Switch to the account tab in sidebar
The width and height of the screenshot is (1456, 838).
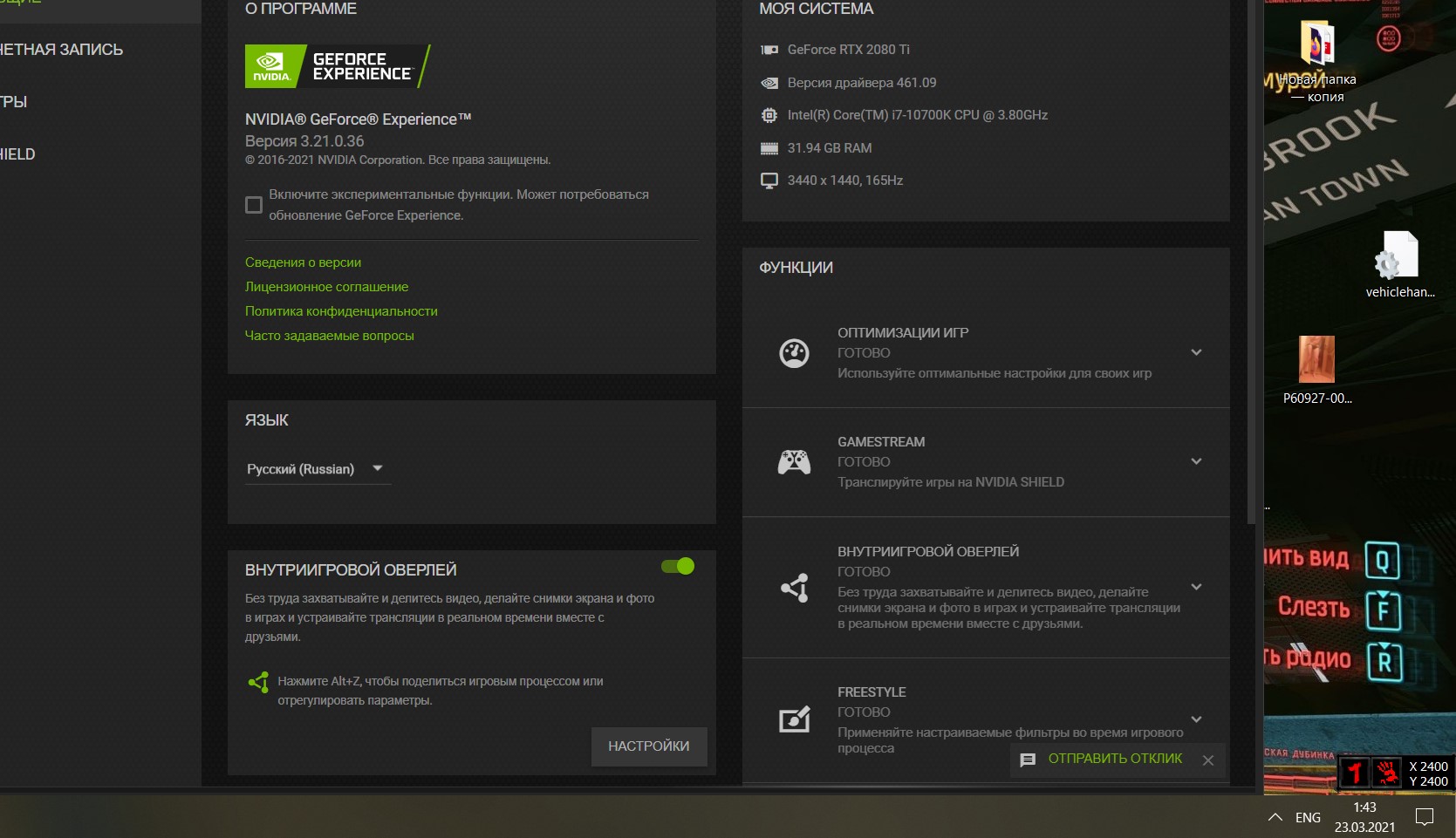(x=61, y=50)
